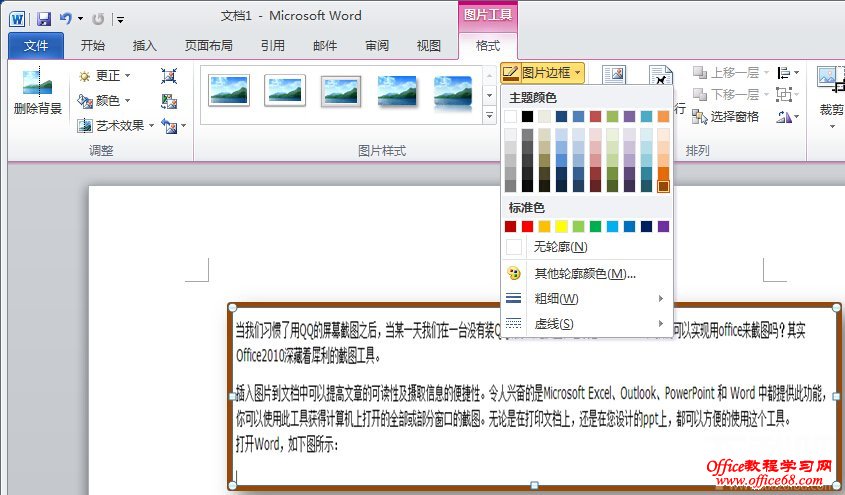
Task: Click 其他轮廓颜色 (More Outline Colors)
Action: pyautogui.click(x=585, y=274)
